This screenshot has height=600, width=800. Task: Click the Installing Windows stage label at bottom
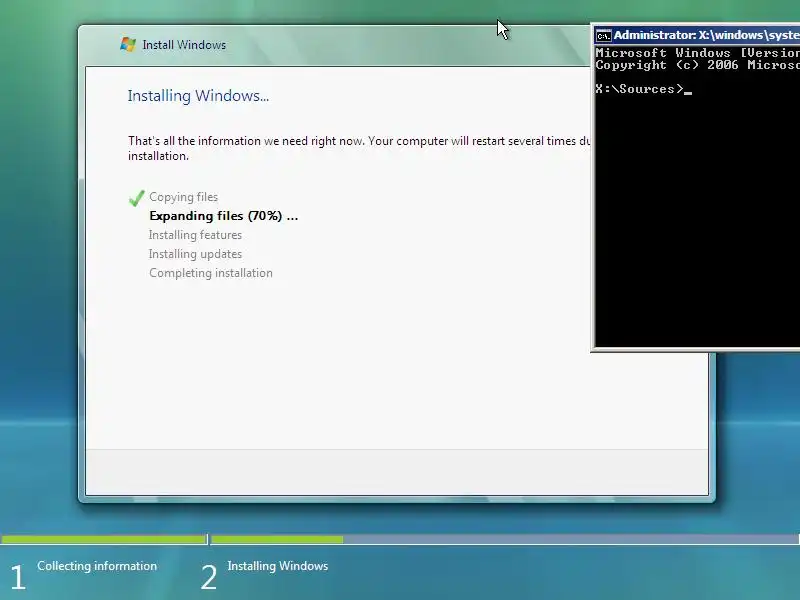278,566
